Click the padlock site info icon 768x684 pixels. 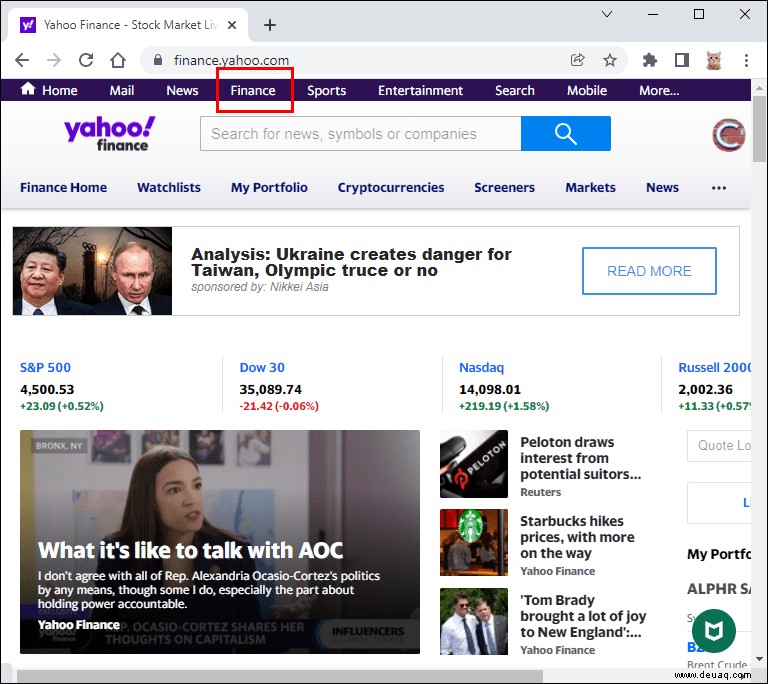(x=158, y=60)
